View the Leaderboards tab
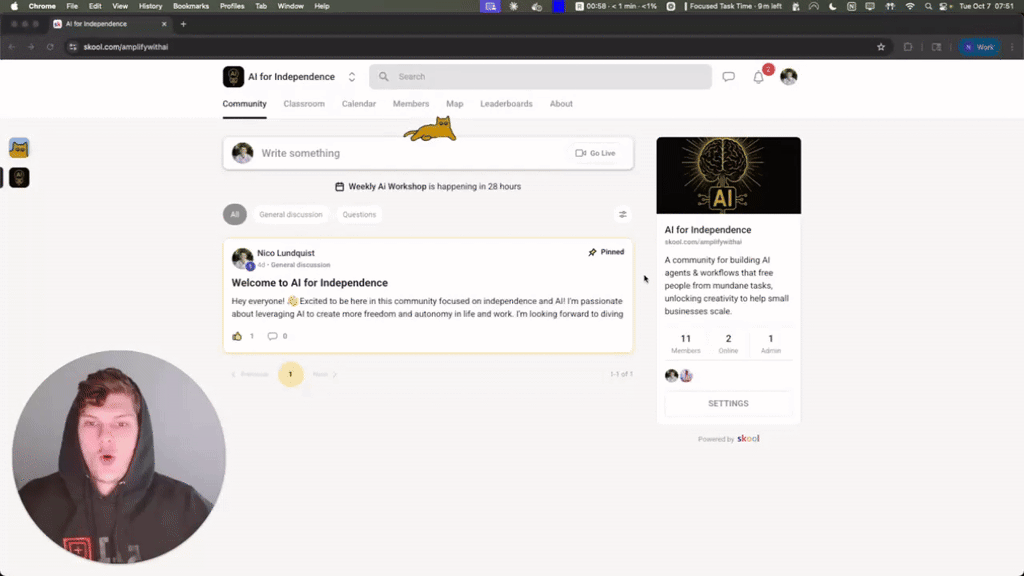1024x576 pixels. click(x=506, y=104)
